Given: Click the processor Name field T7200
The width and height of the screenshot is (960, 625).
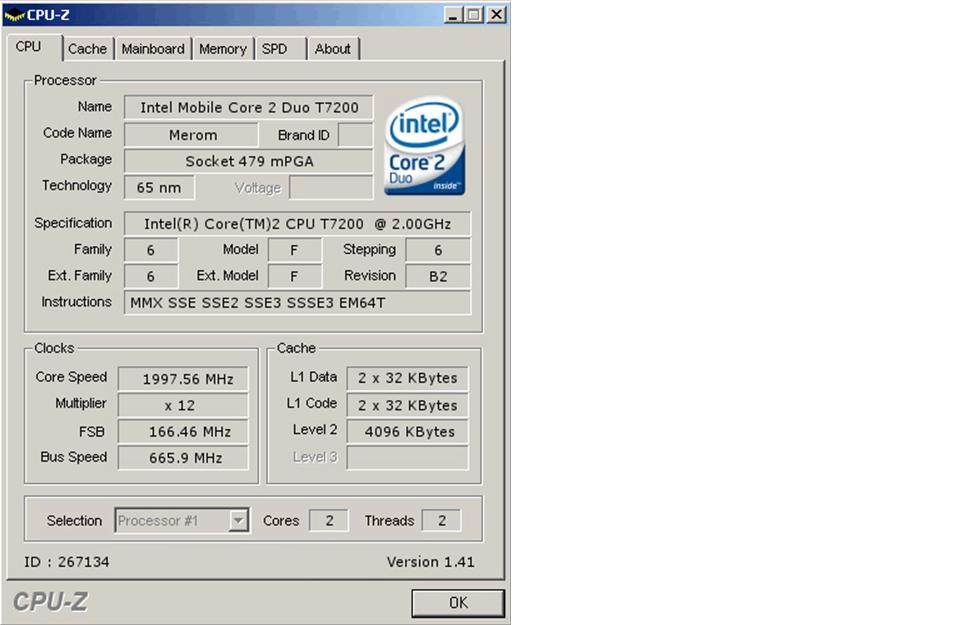Looking at the screenshot, I should click(x=249, y=108).
